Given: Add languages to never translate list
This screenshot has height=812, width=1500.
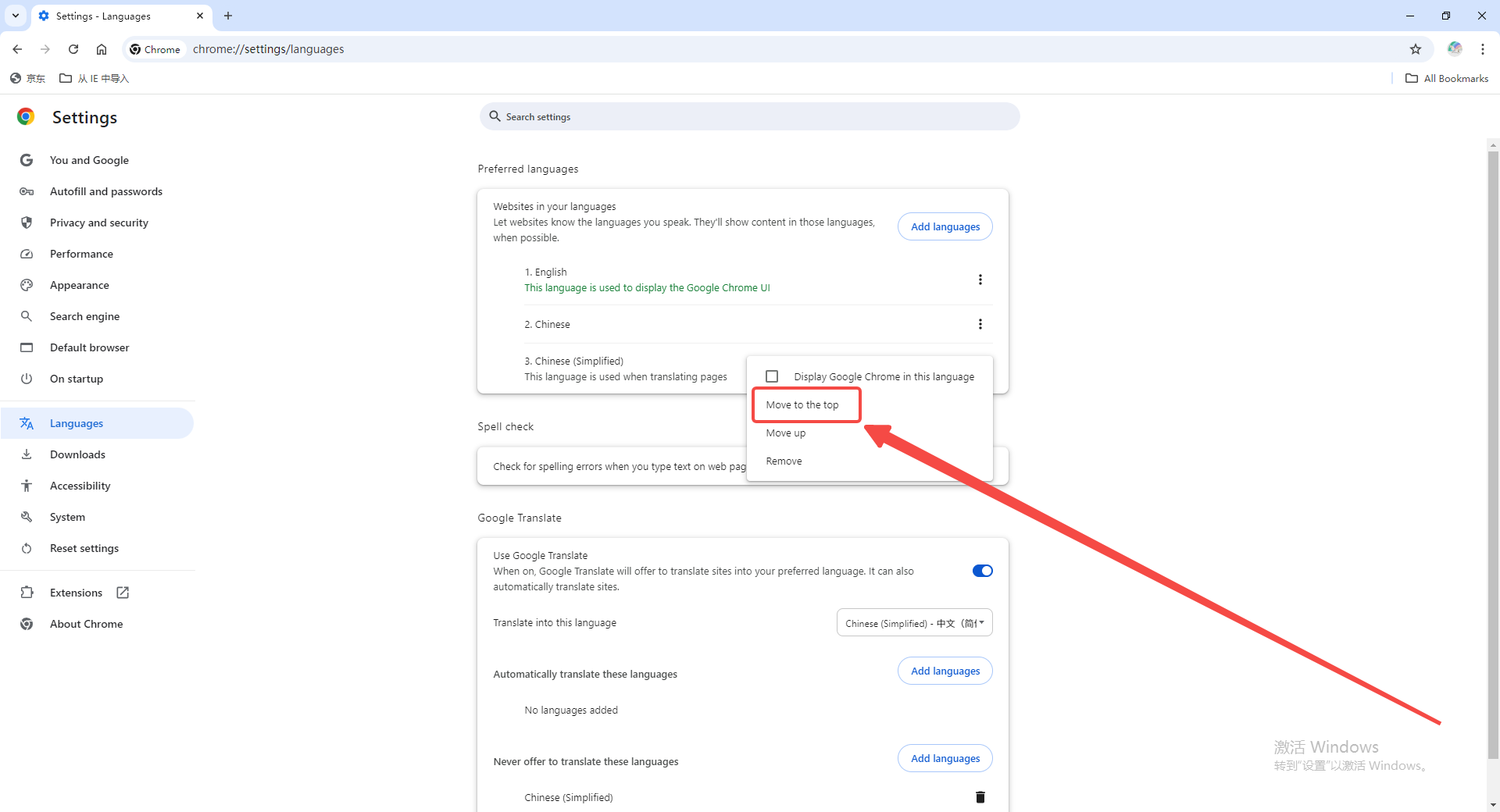Looking at the screenshot, I should coord(945,758).
